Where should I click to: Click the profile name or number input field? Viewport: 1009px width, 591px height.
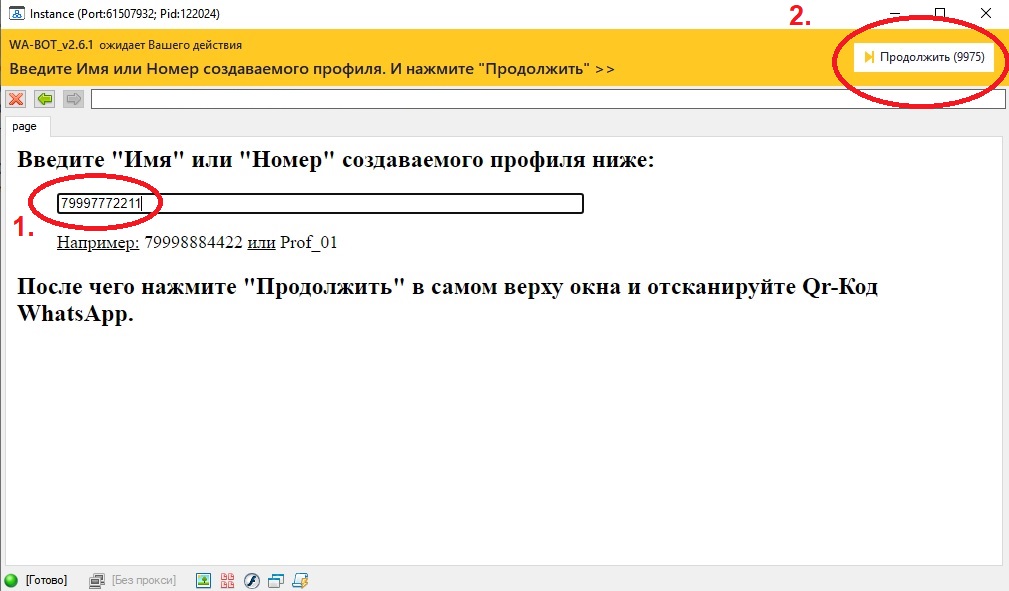click(320, 203)
